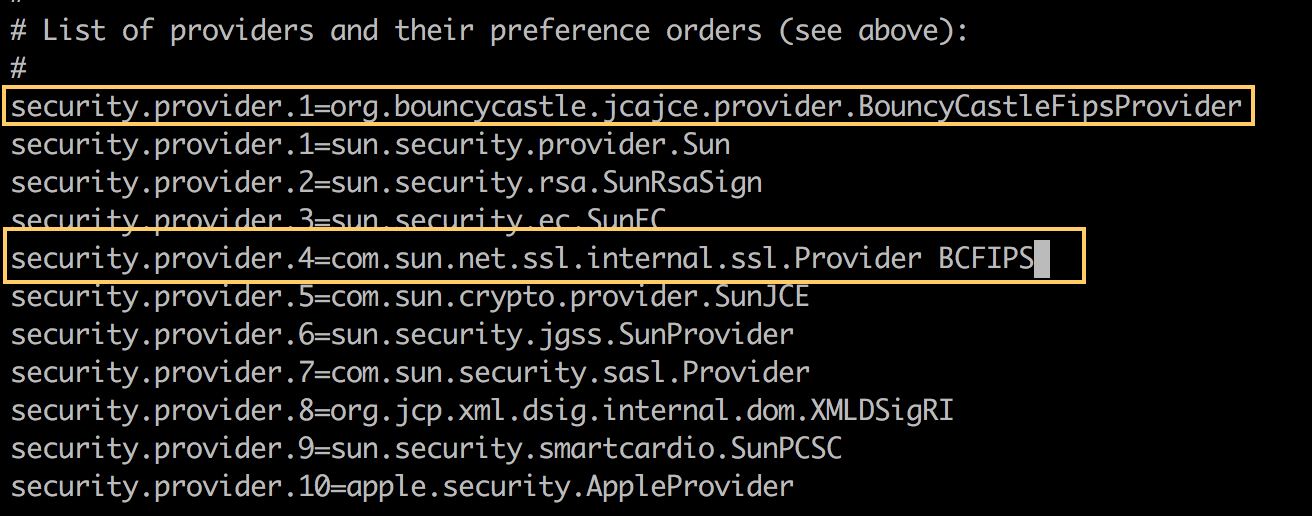Click the word BCFIPS
This screenshot has width=1312, height=516.
[x=985, y=259]
